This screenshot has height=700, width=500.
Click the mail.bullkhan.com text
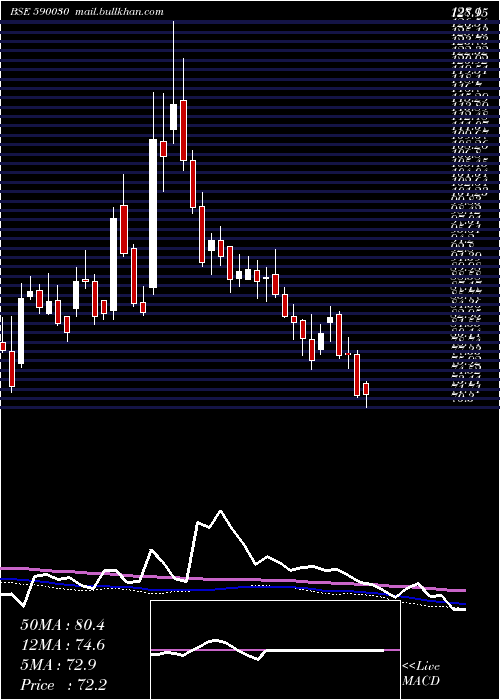pos(120,12)
